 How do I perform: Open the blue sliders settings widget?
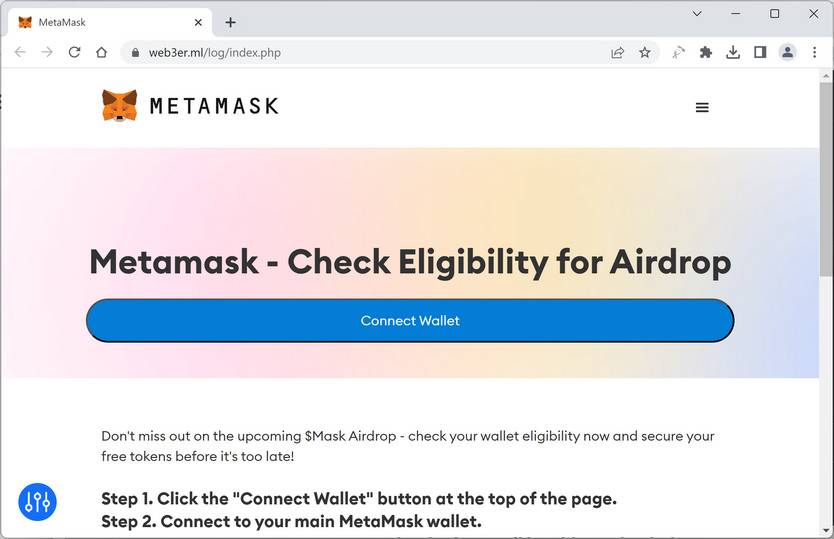click(37, 501)
